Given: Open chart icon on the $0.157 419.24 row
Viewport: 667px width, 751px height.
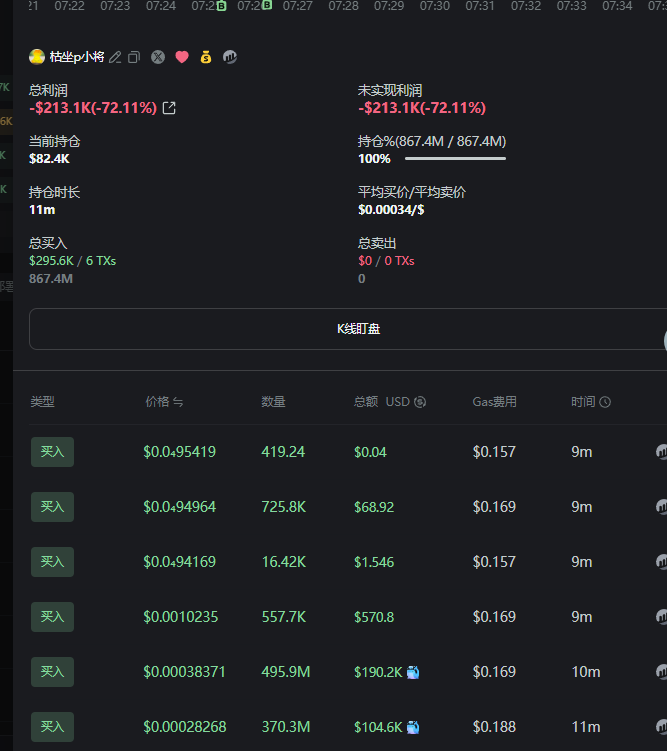Looking at the screenshot, I should pos(661,452).
